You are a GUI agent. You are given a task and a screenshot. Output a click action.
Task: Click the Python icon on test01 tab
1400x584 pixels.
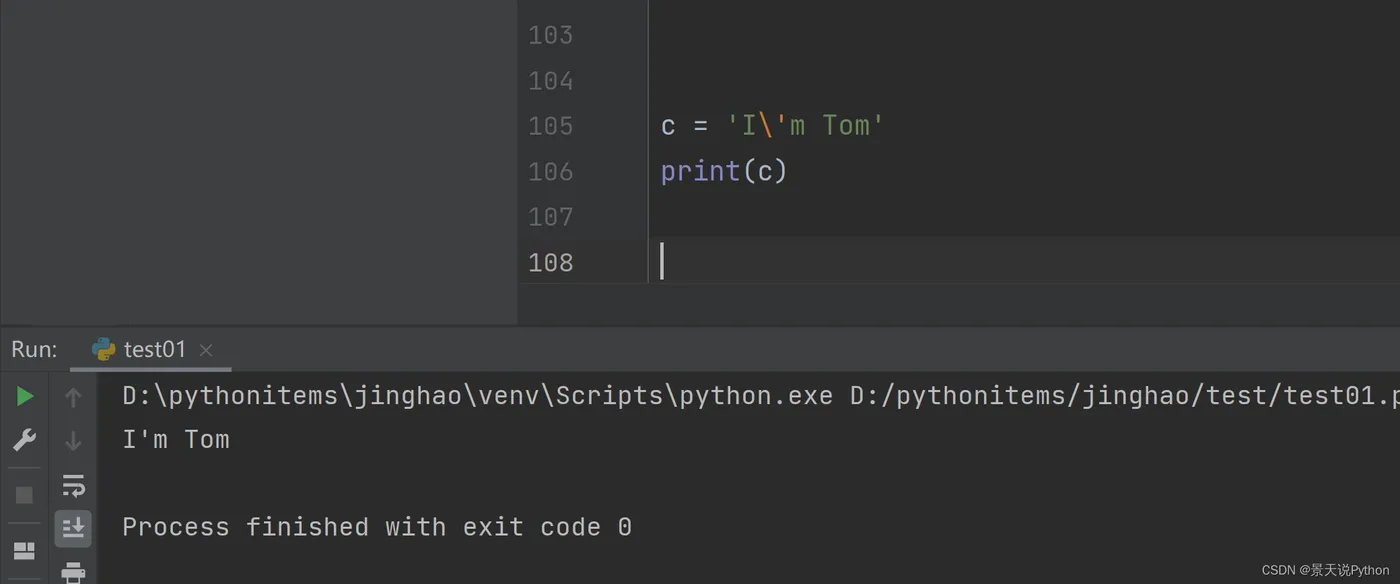[103, 349]
